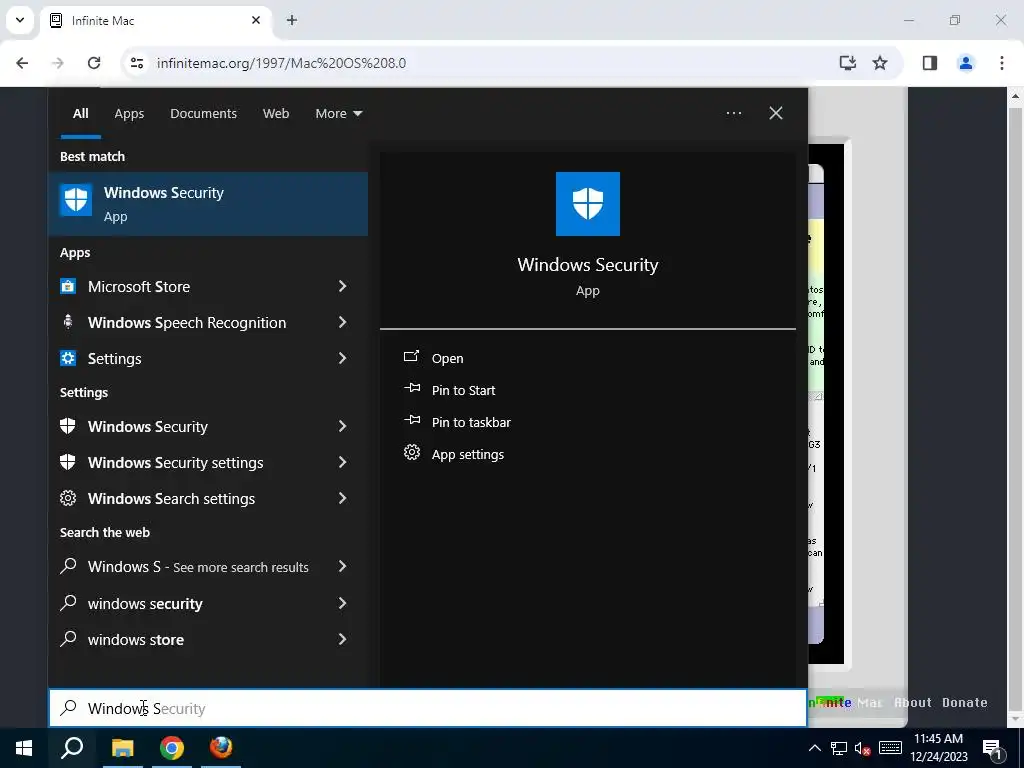Click the Microsoft Store app icon
The height and width of the screenshot is (768, 1024).
68,286
